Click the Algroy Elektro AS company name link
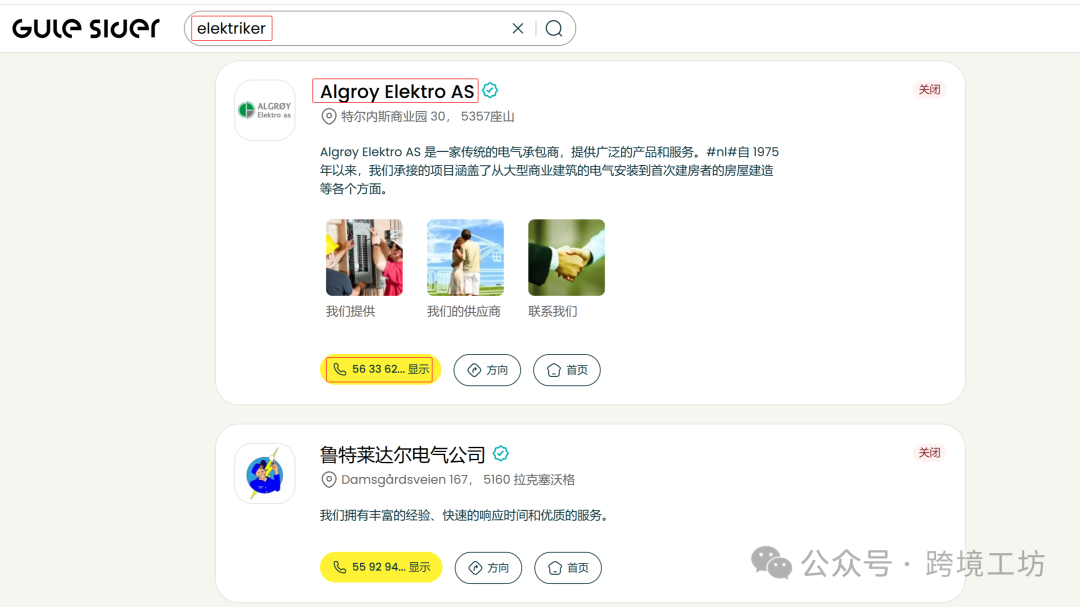This screenshot has height=607, width=1080. coord(396,90)
